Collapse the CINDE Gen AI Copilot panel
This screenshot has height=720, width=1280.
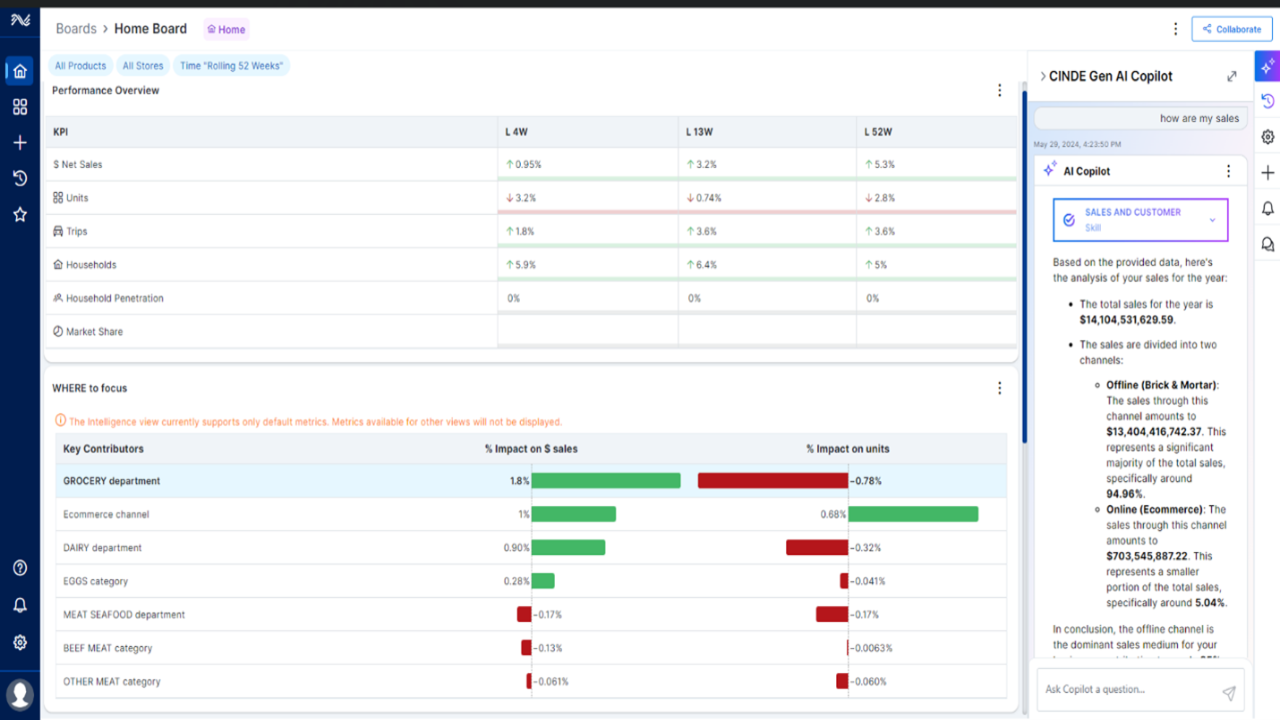click(x=1043, y=76)
